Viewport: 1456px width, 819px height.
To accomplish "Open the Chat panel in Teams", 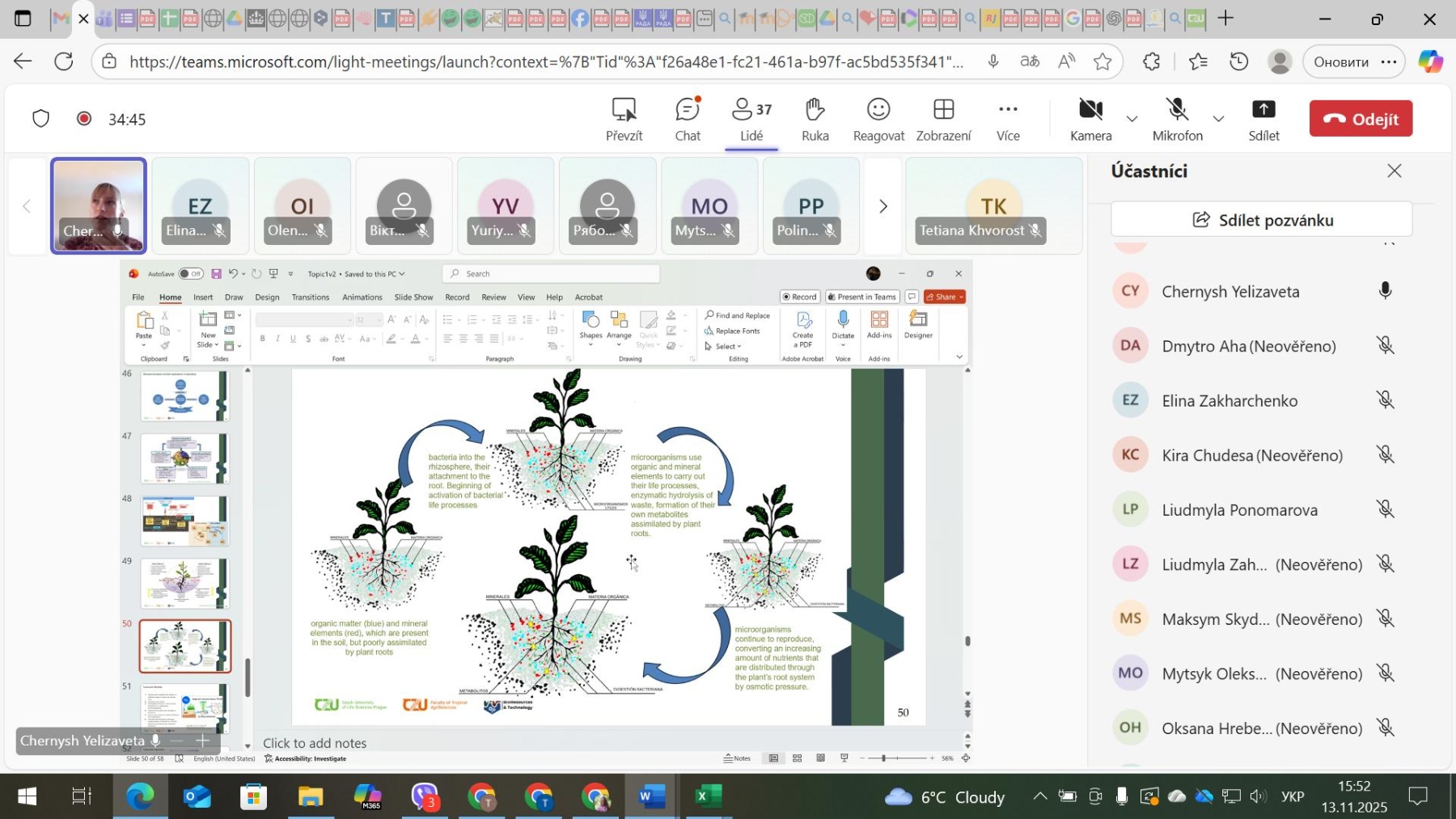I will pyautogui.click(x=688, y=119).
